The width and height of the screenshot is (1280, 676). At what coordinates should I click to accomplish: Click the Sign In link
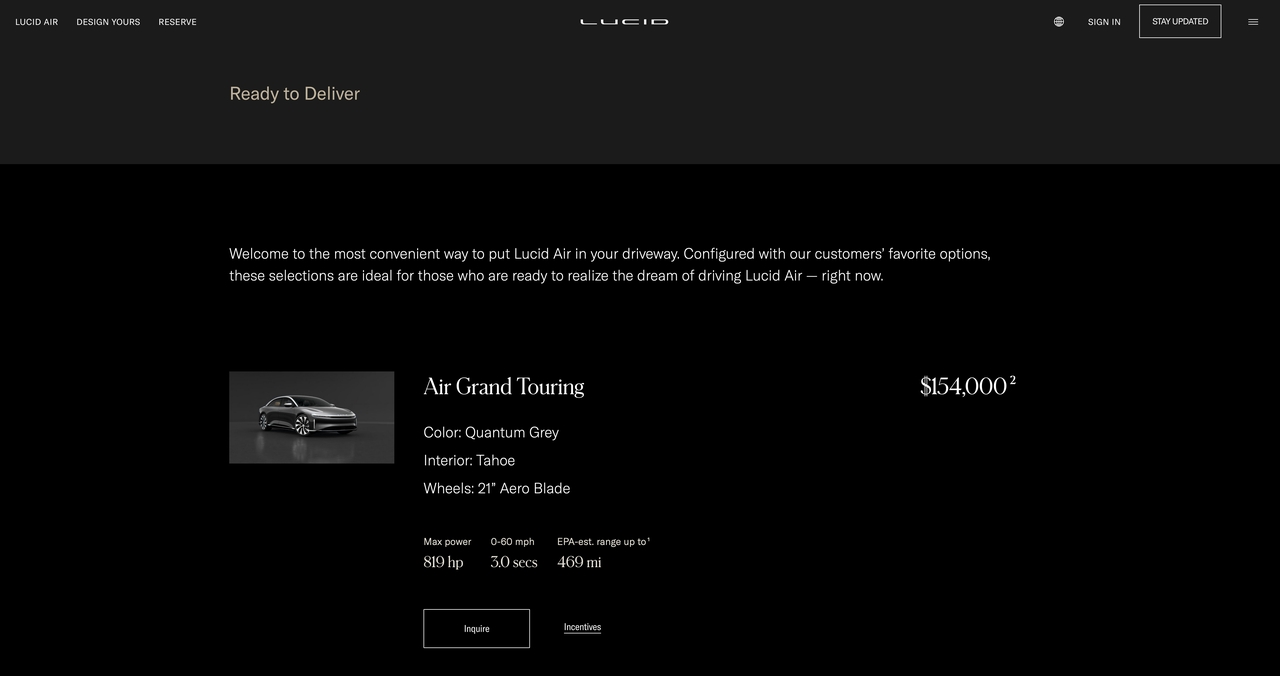[1104, 22]
